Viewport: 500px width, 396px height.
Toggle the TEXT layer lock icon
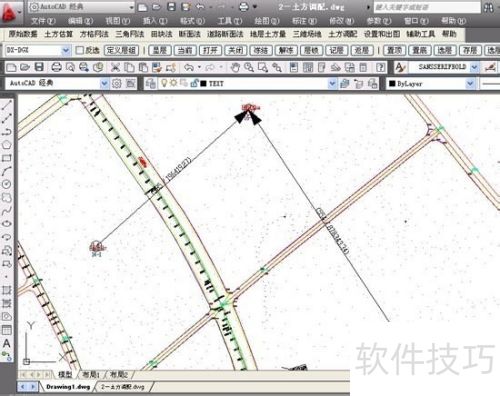tap(194, 83)
